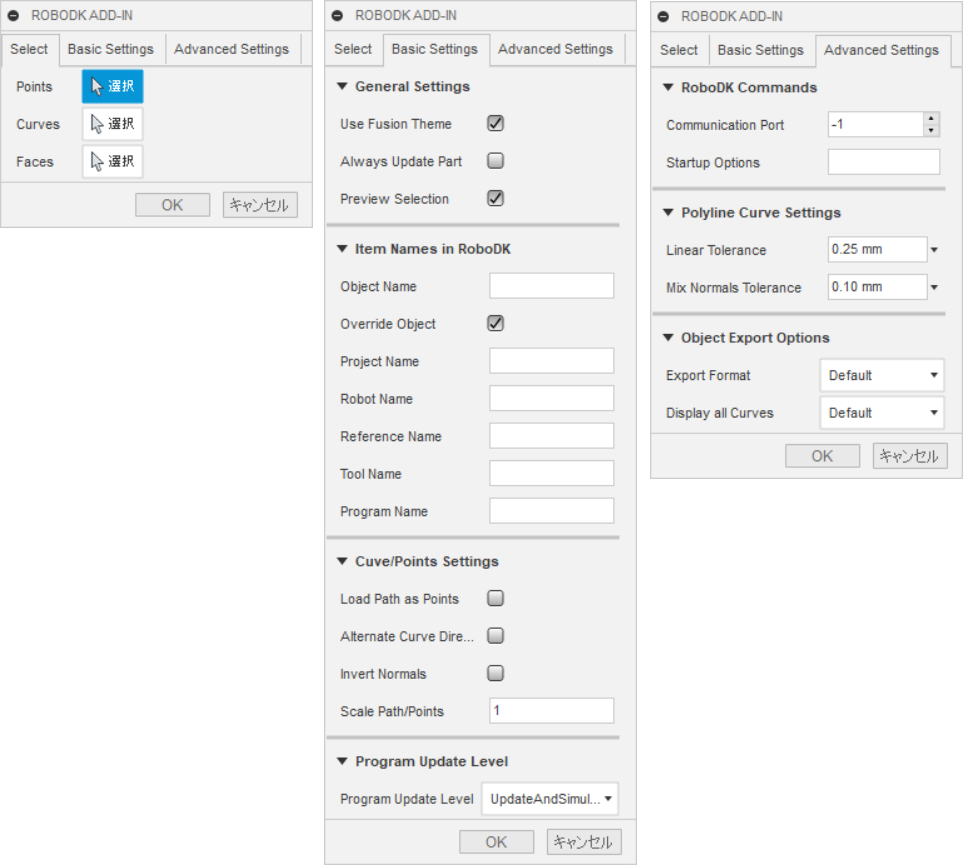963x865 pixels.
Task: Uncheck the Preview Selection checkbox
Action: tap(496, 198)
